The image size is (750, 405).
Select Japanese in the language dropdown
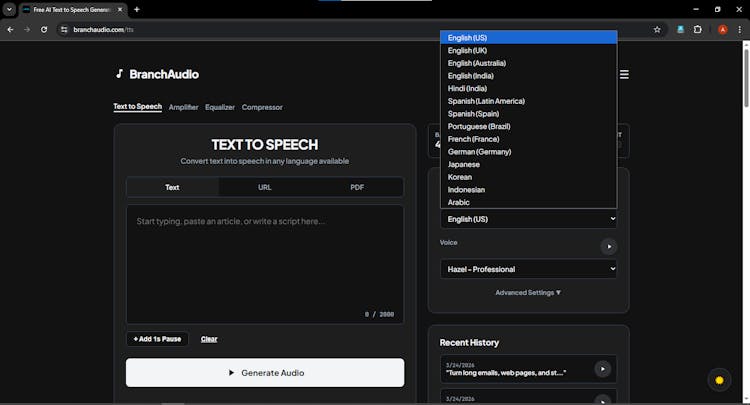click(464, 164)
